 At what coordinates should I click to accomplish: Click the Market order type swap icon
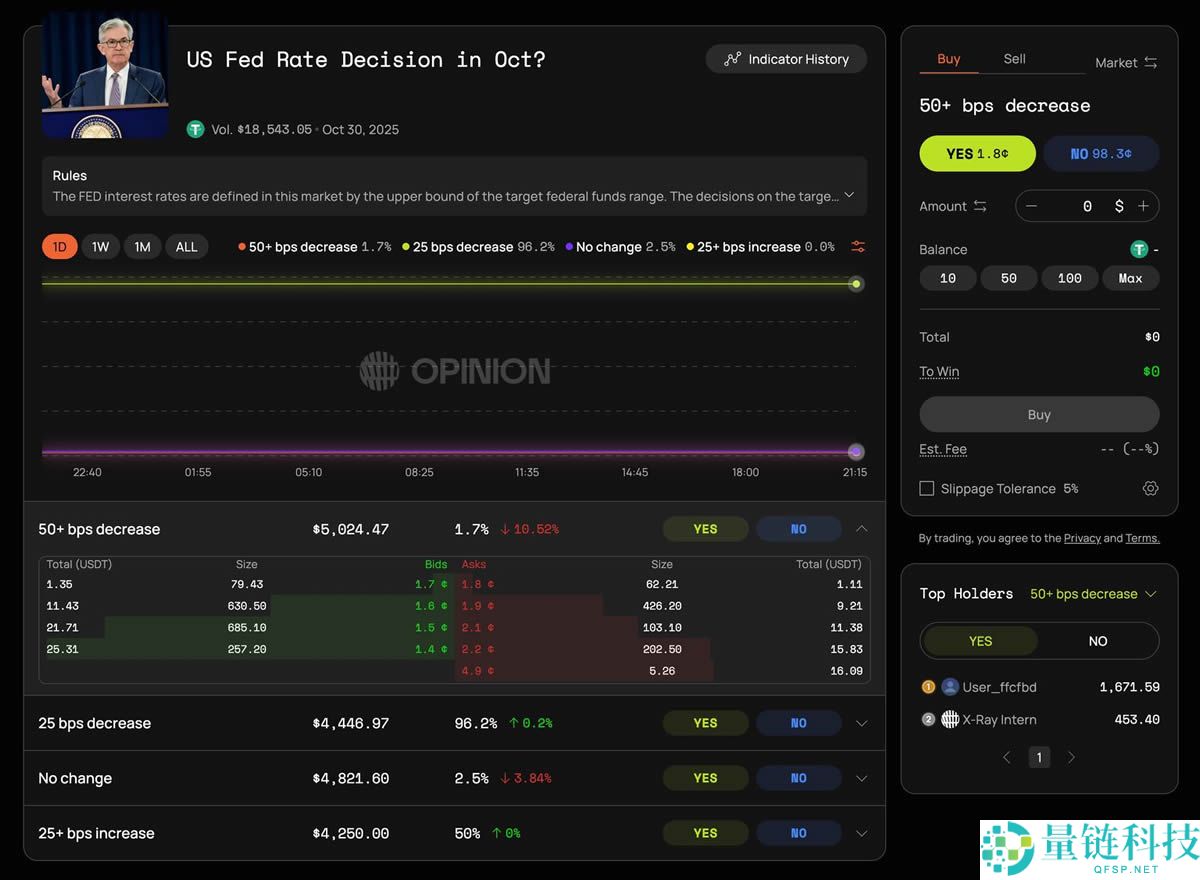pyautogui.click(x=1151, y=63)
